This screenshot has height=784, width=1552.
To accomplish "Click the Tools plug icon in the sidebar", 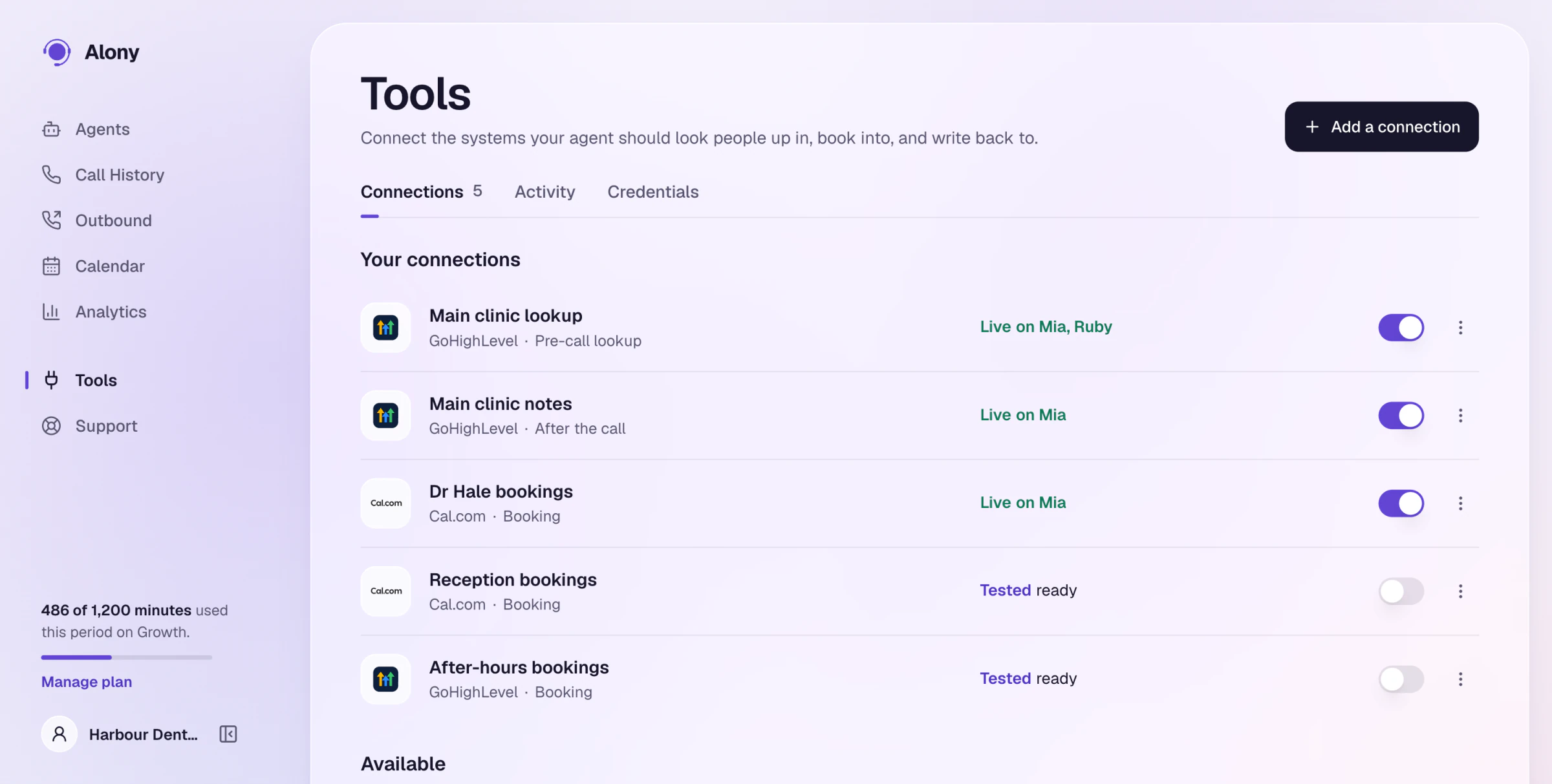I will pos(51,380).
